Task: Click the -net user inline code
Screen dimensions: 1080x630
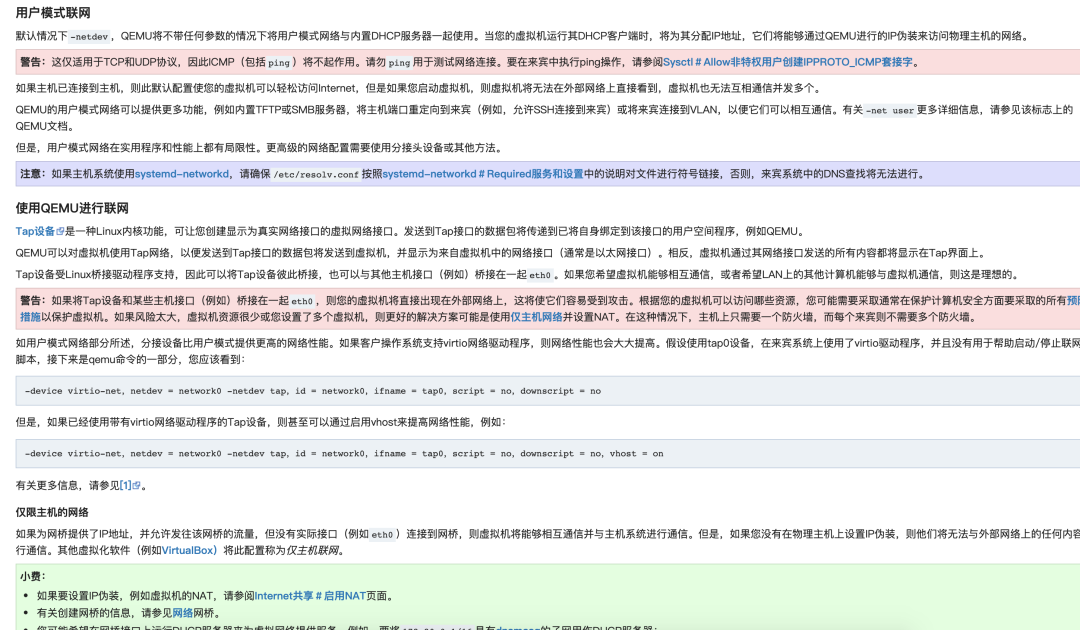Action: (890, 111)
